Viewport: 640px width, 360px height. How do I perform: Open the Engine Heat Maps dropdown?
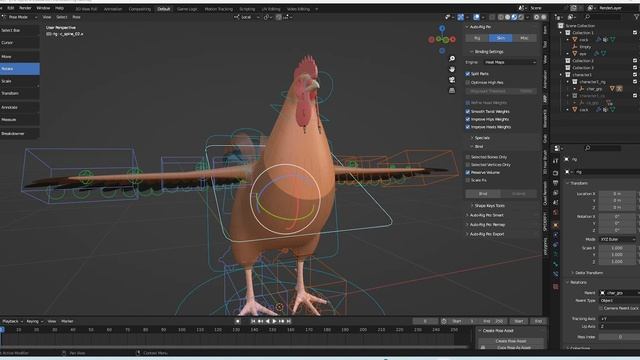pos(510,62)
